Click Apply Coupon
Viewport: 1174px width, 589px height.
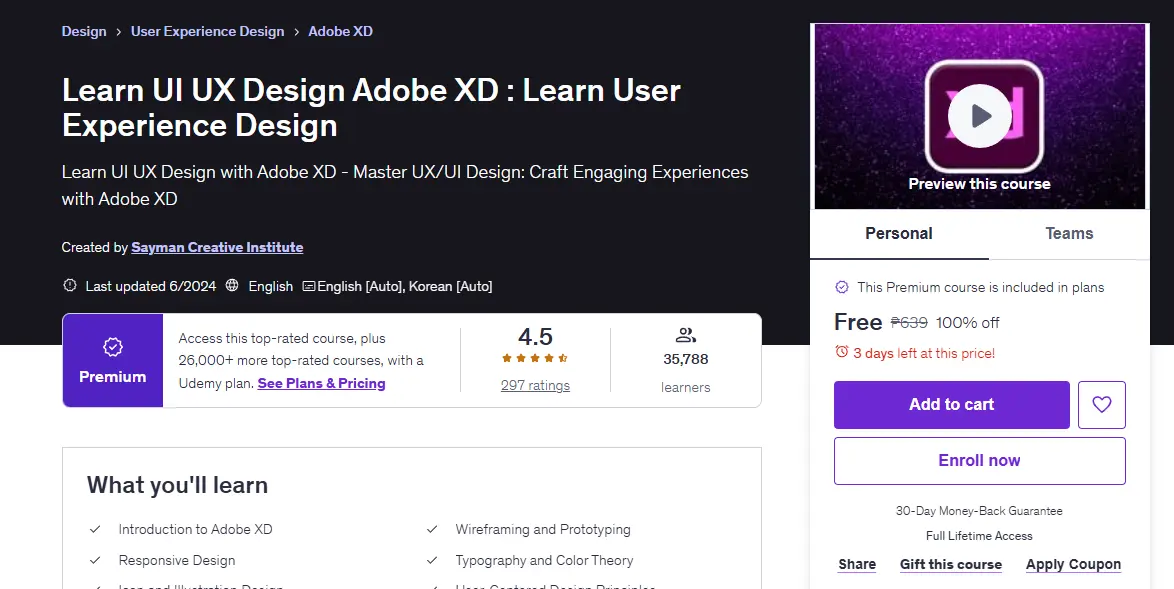click(x=1074, y=564)
